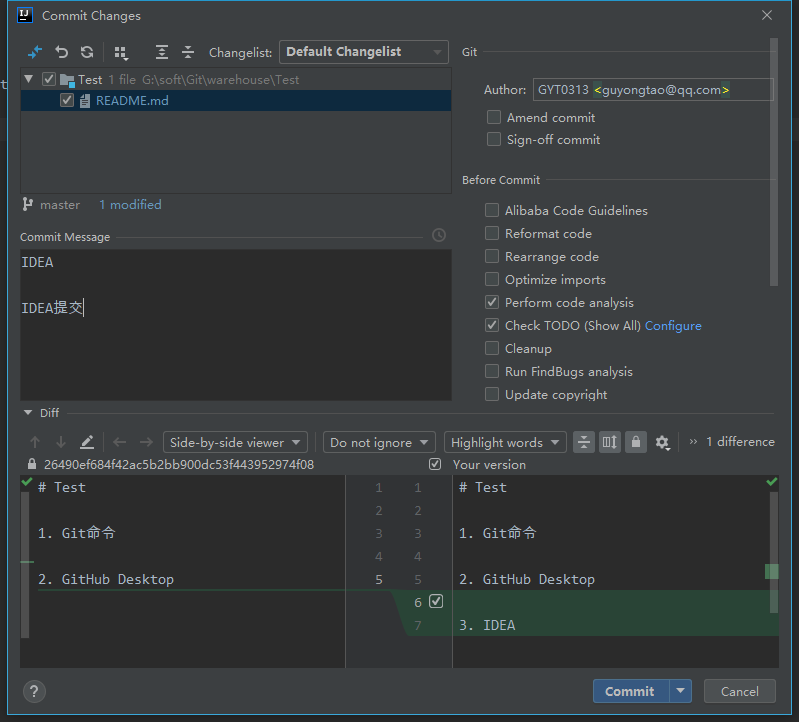Open the help question mark button
This screenshot has height=722, width=799.
click(x=34, y=691)
